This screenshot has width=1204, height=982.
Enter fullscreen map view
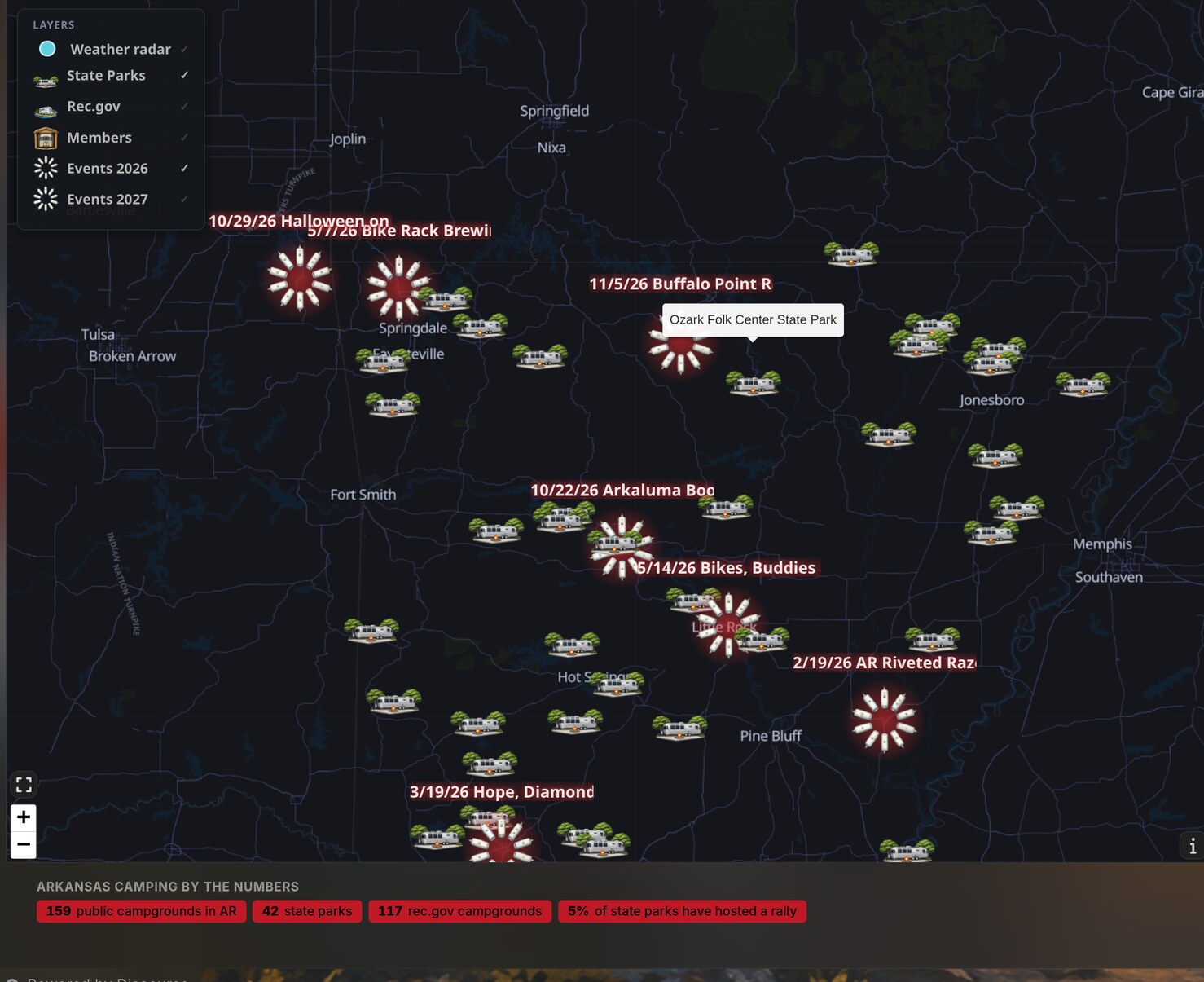(24, 785)
